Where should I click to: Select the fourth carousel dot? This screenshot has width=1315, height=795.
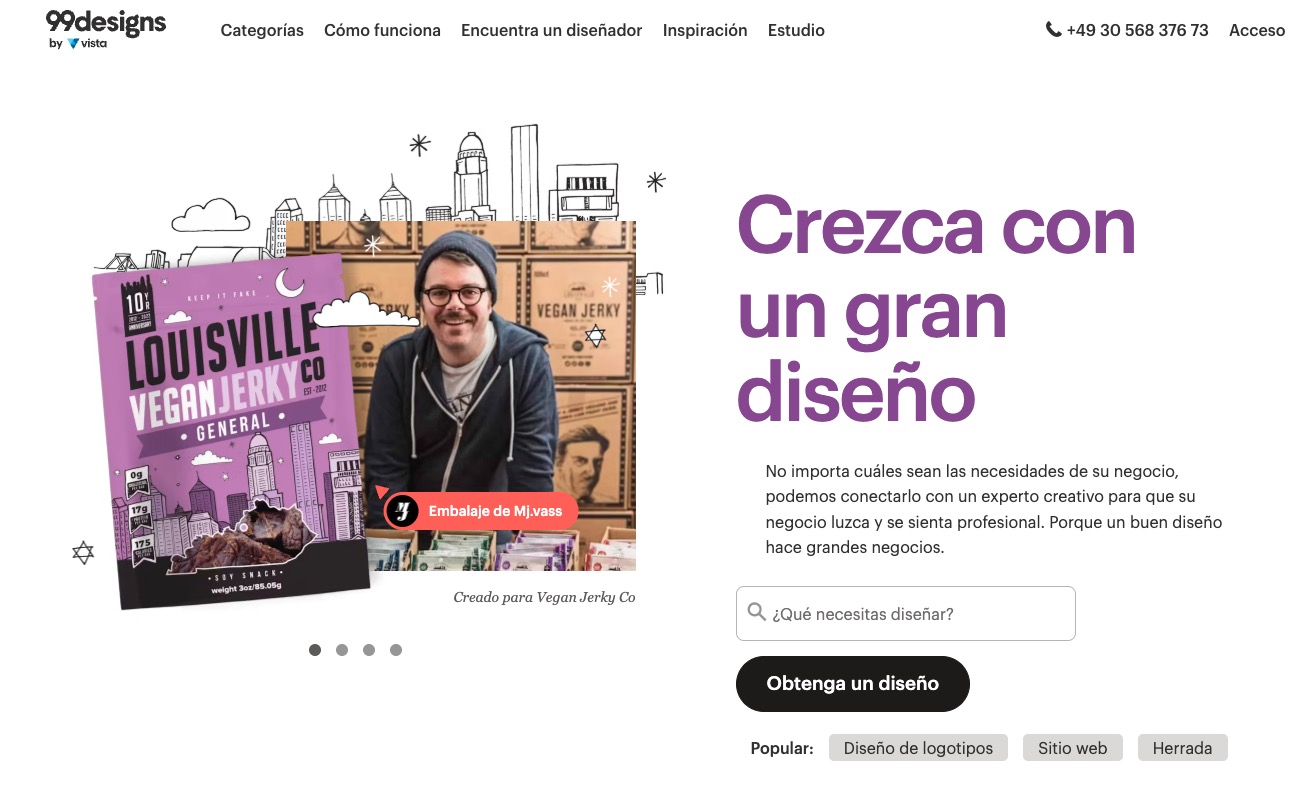(396, 650)
